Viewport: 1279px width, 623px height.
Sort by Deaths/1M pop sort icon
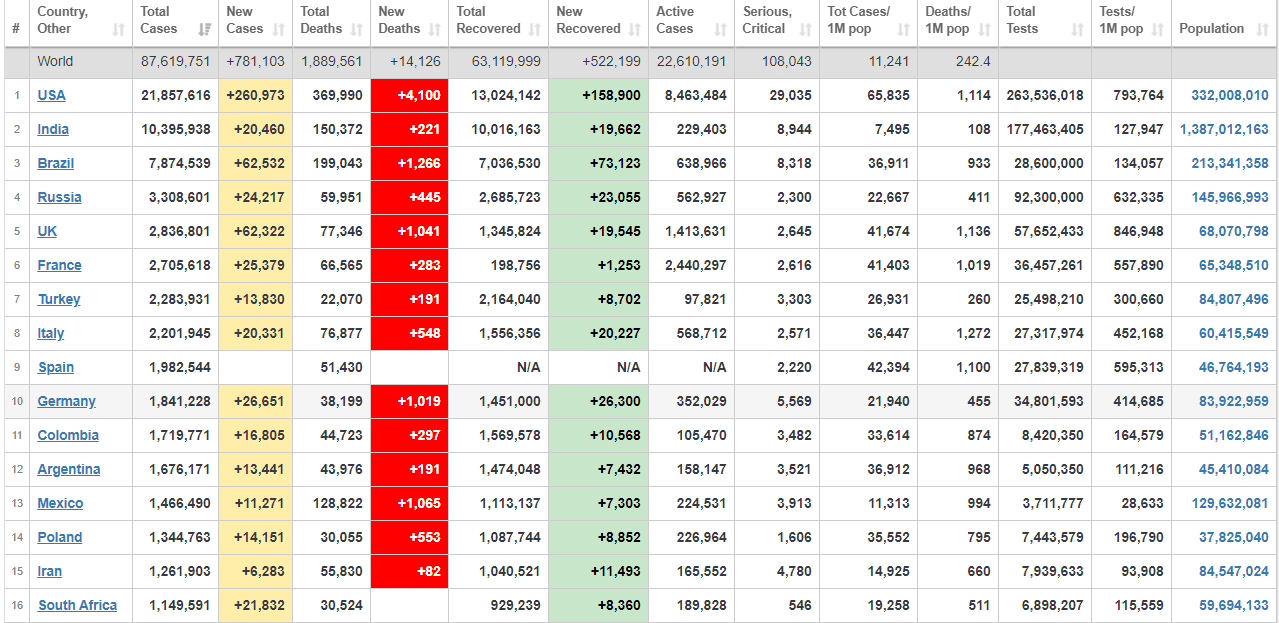[x=985, y=30]
